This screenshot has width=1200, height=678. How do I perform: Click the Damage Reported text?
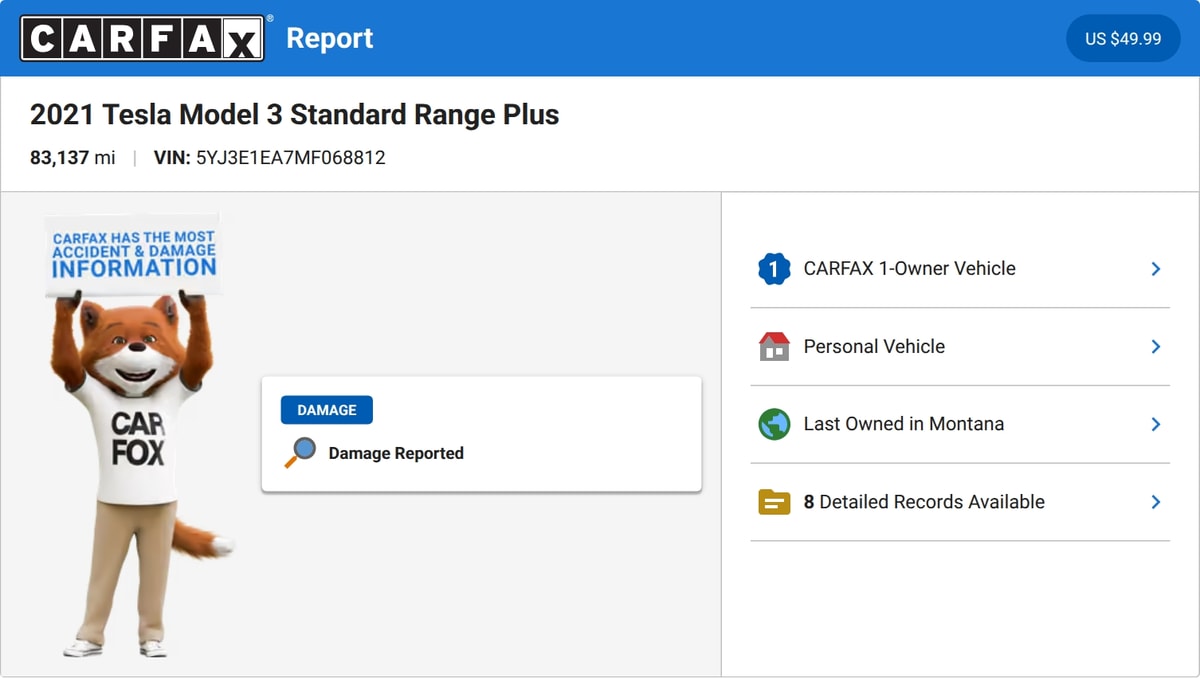click(x=396, y=453)
